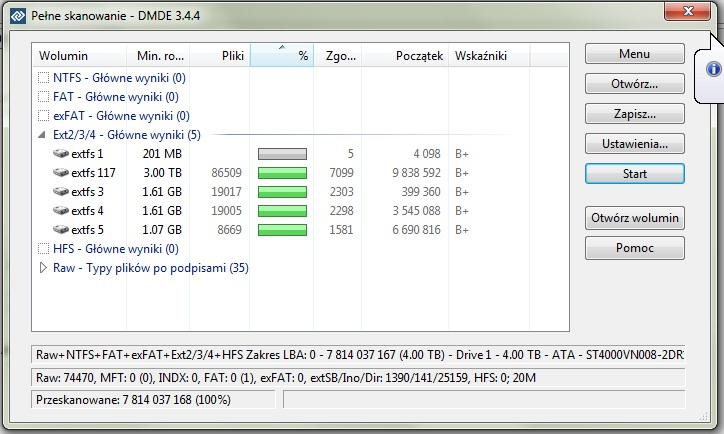Click the drive icon next to extfs 117
The width and height of the screenshot is (724, 434).
point(60,172)
